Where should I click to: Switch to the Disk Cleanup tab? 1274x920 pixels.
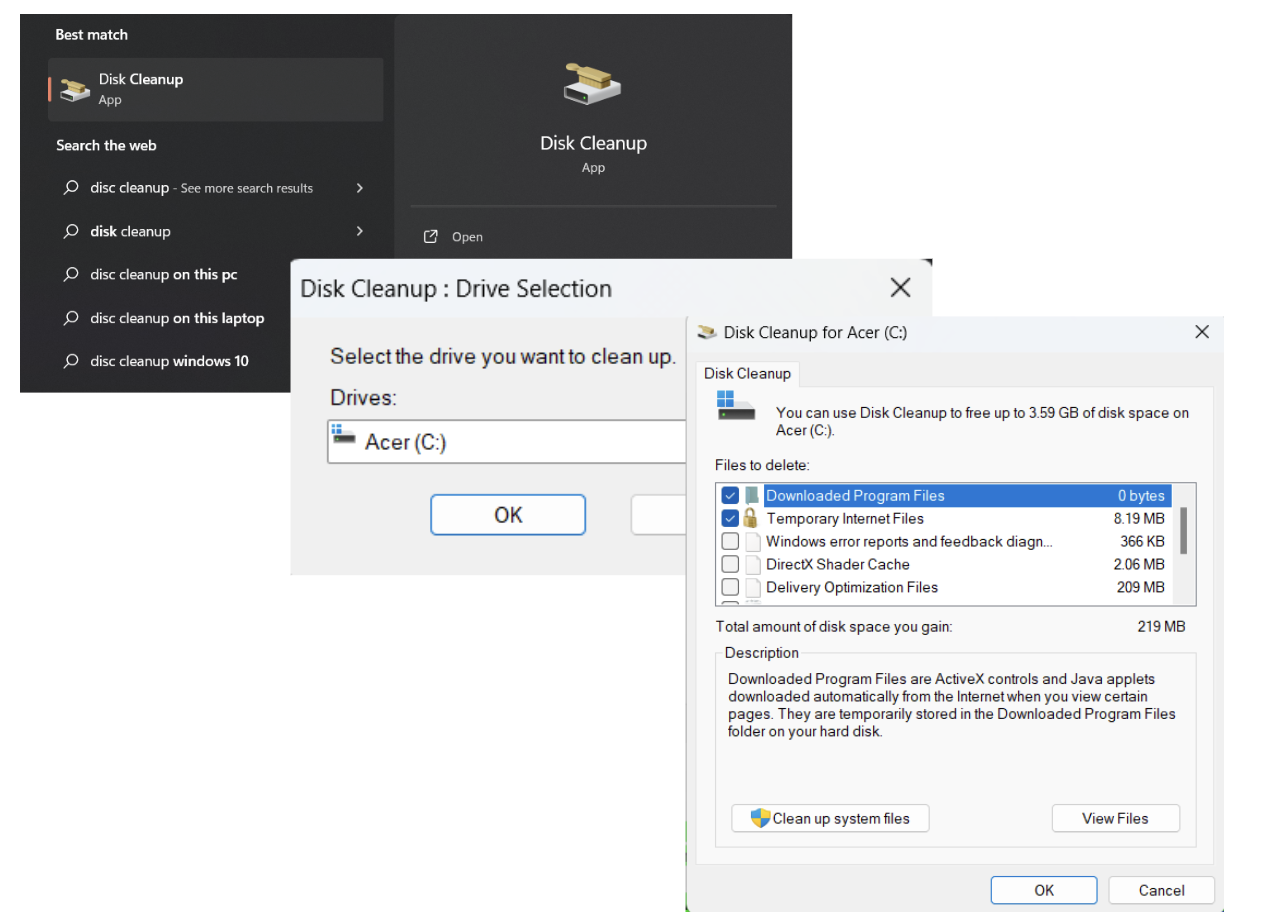pyautogui.click(x=747, y=373)
